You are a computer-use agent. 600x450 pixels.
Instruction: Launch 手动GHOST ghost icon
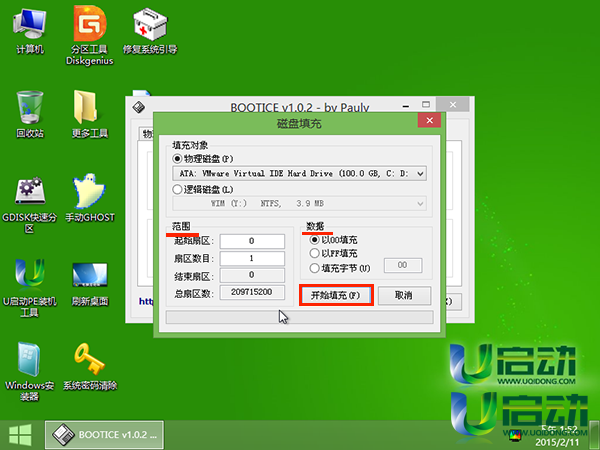[x=90, y=198]
